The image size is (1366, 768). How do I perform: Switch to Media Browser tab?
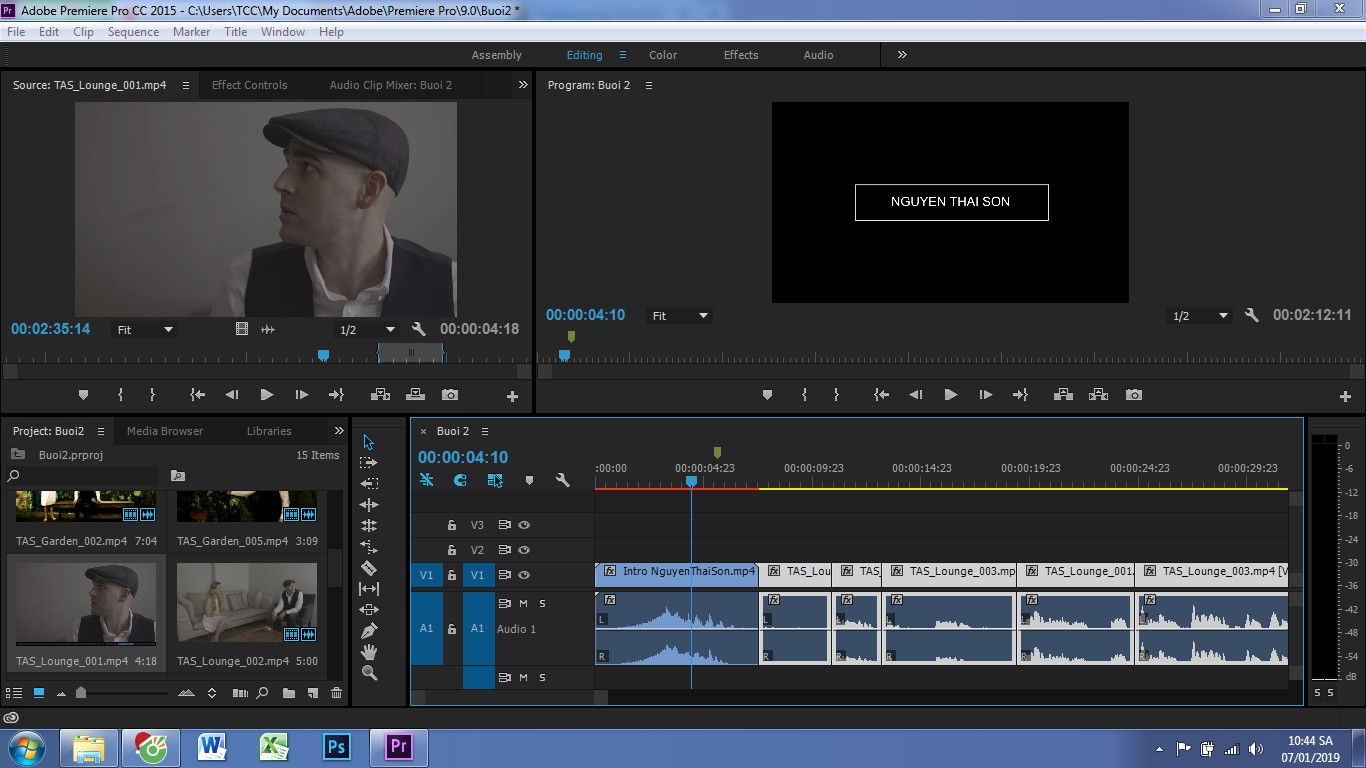(x=165, y=431)
